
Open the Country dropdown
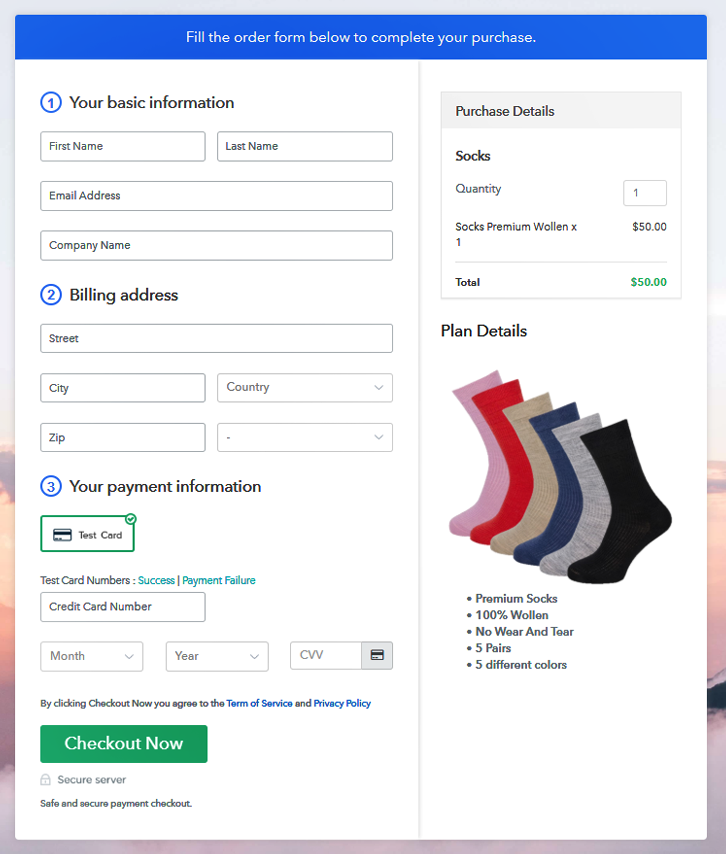[x=304, y=387]
